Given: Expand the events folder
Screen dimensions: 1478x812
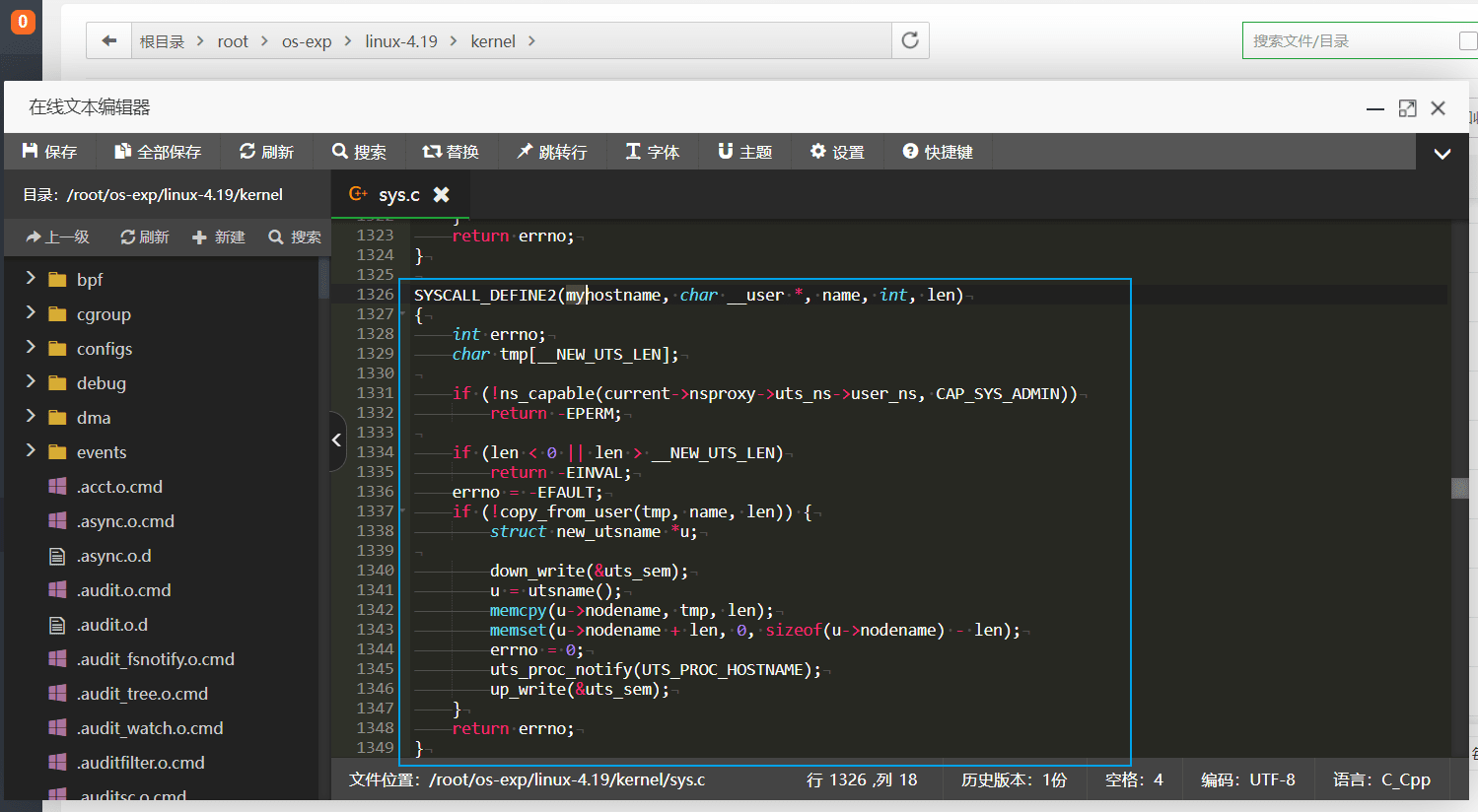Looking at the screenshot, I should (30, 451).
